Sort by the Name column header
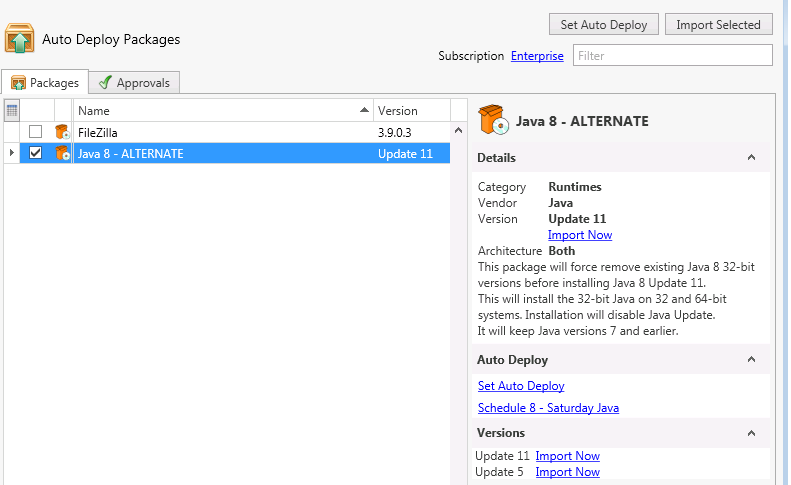Viewport: 791px width, 485px height. click(223, 111)
